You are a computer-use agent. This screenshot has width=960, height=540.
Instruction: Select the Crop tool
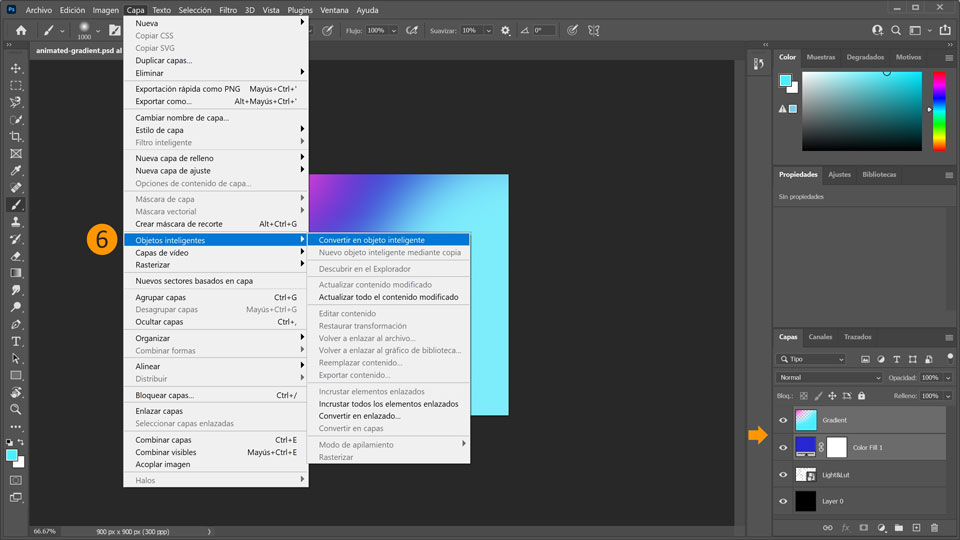[16, 136]
